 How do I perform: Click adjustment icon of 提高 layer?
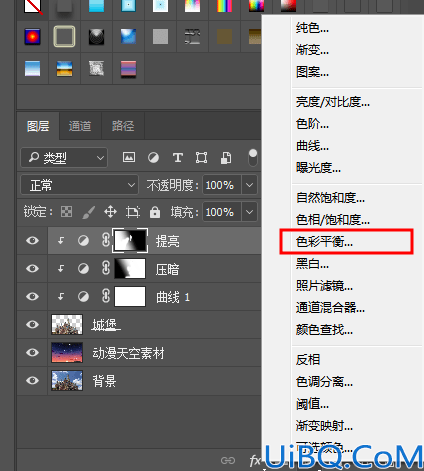[x=83, y=240]
